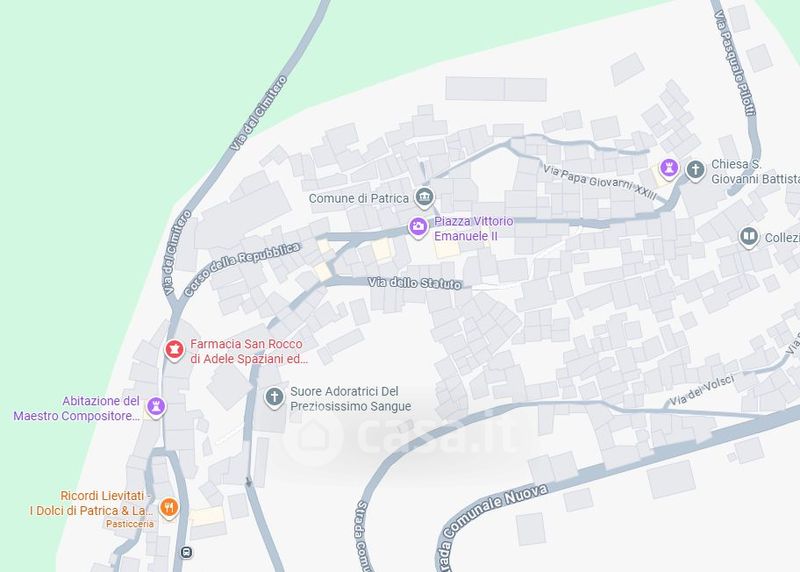
Task: Open the Suore Adoratrici church cross pin
Action: [274, 397]
